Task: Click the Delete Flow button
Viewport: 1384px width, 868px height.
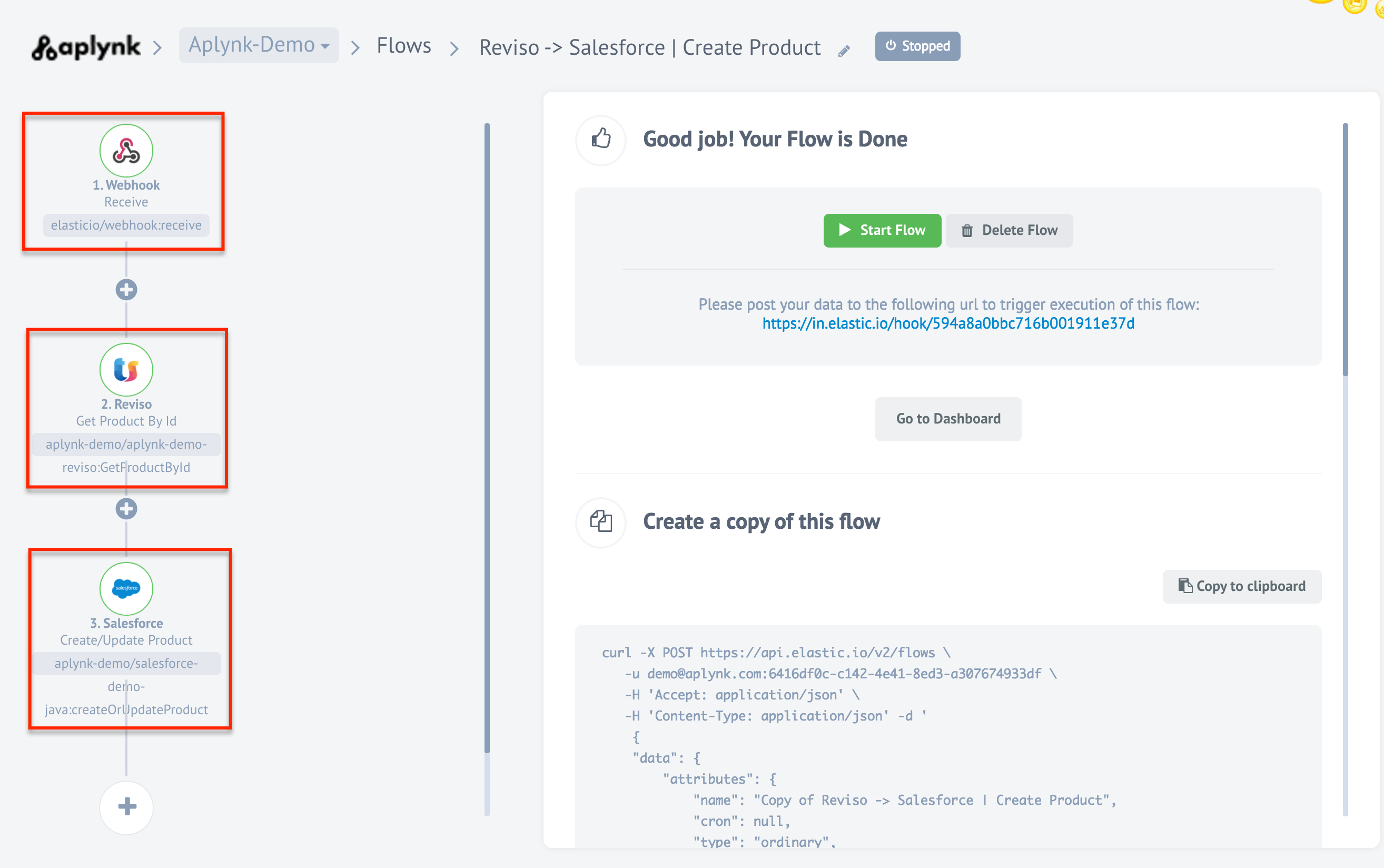Action: 1009,230
